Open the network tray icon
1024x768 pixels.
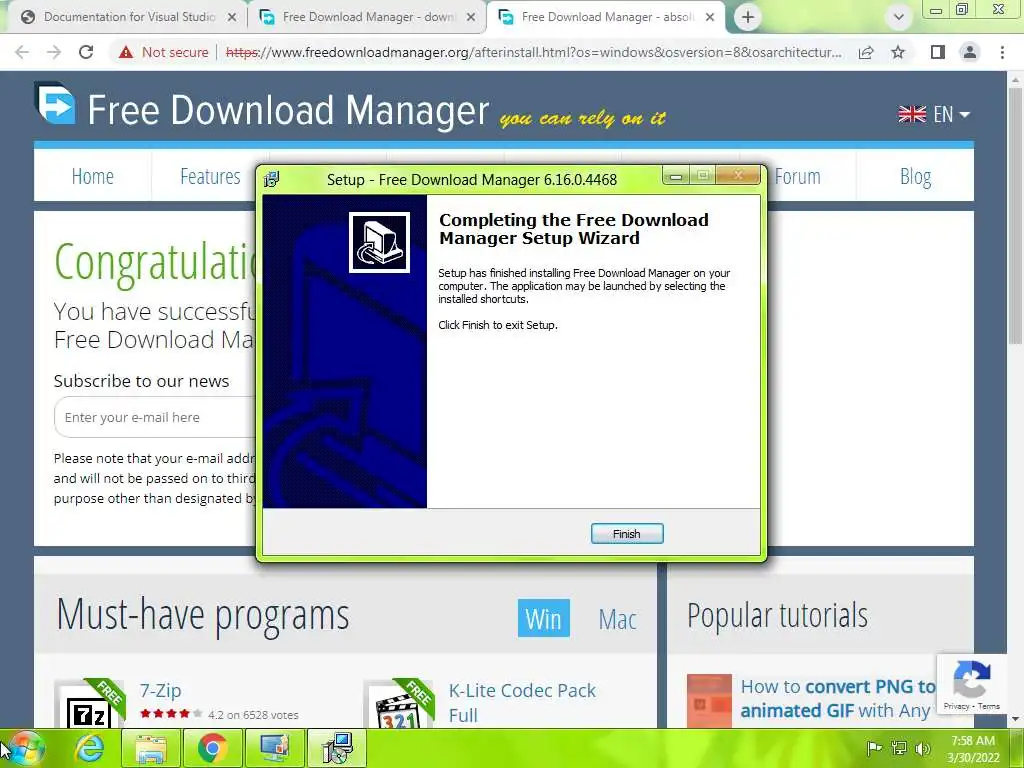(899, 748)
